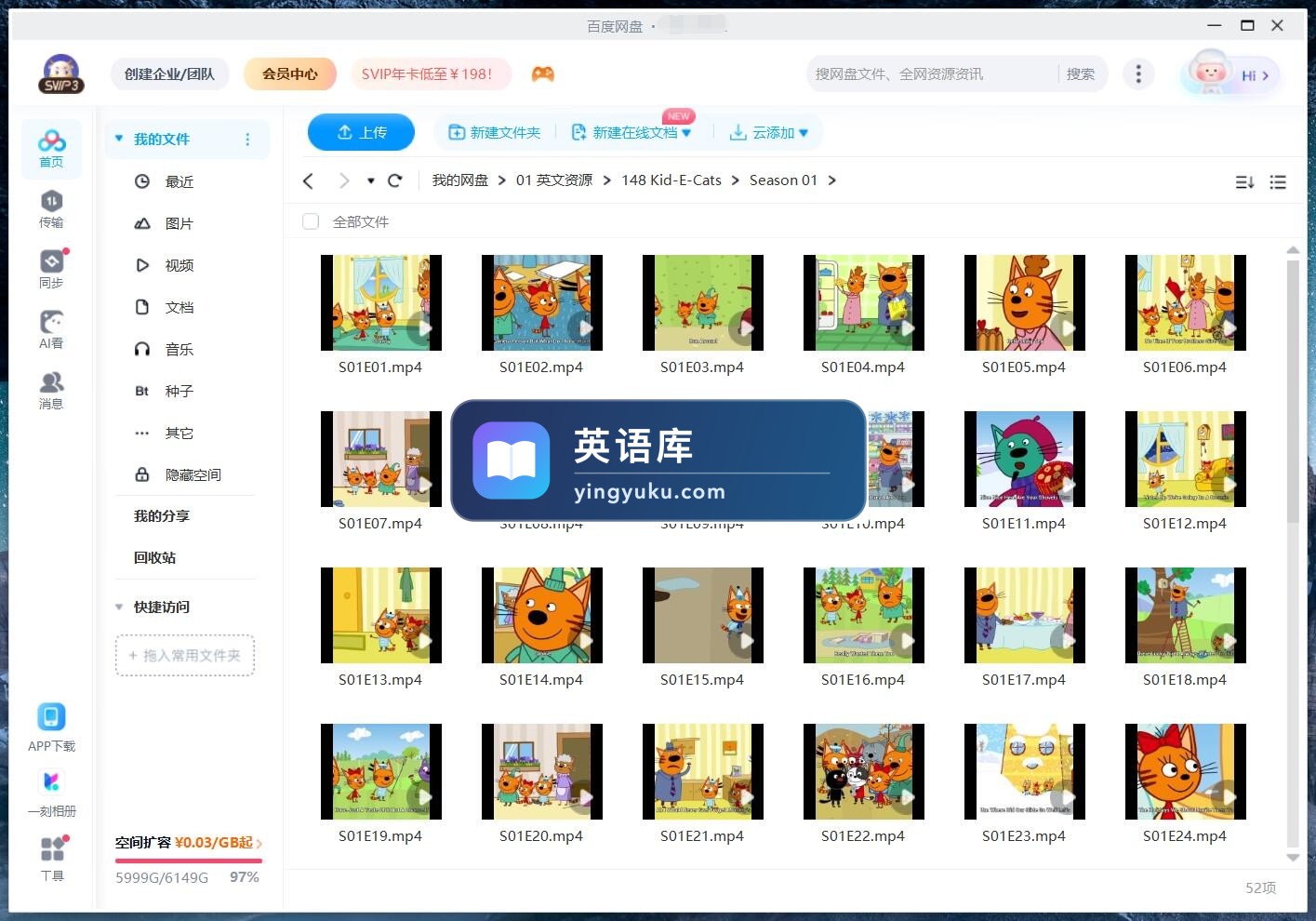This screenshot has width=1316, height=921.
Task: Open 图片 pictures category
Action: click(179, 223)
